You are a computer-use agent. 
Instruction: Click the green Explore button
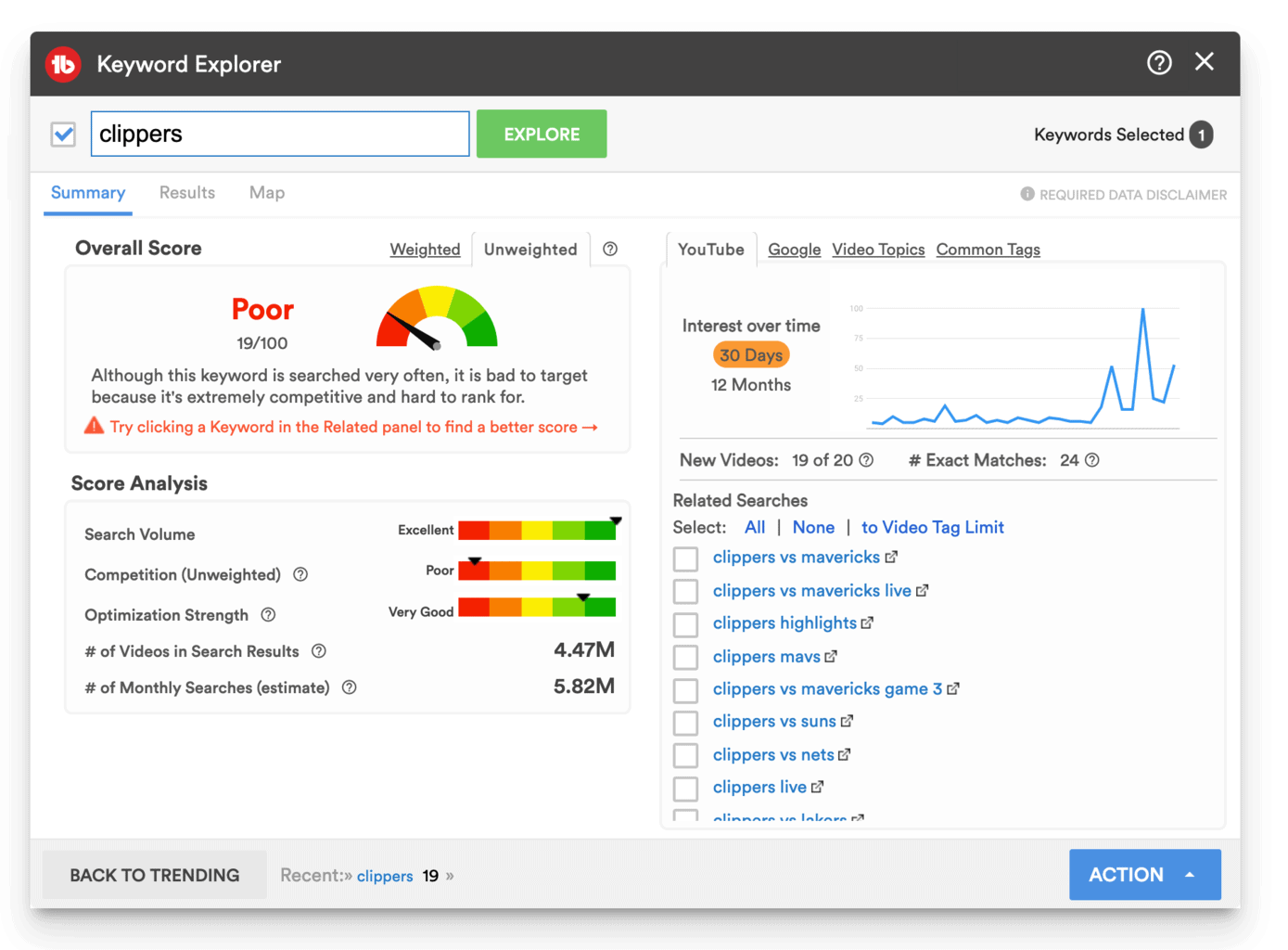coord(542,134)
